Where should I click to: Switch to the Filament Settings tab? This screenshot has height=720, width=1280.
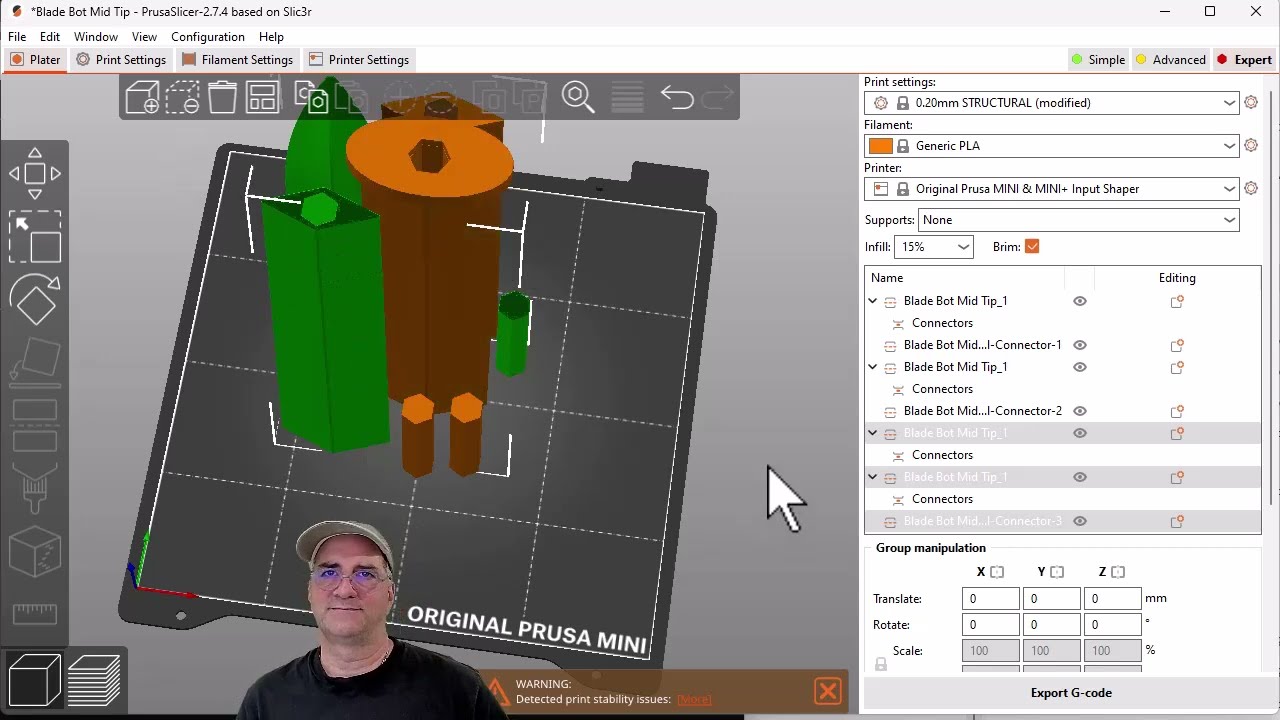point(237,60)
